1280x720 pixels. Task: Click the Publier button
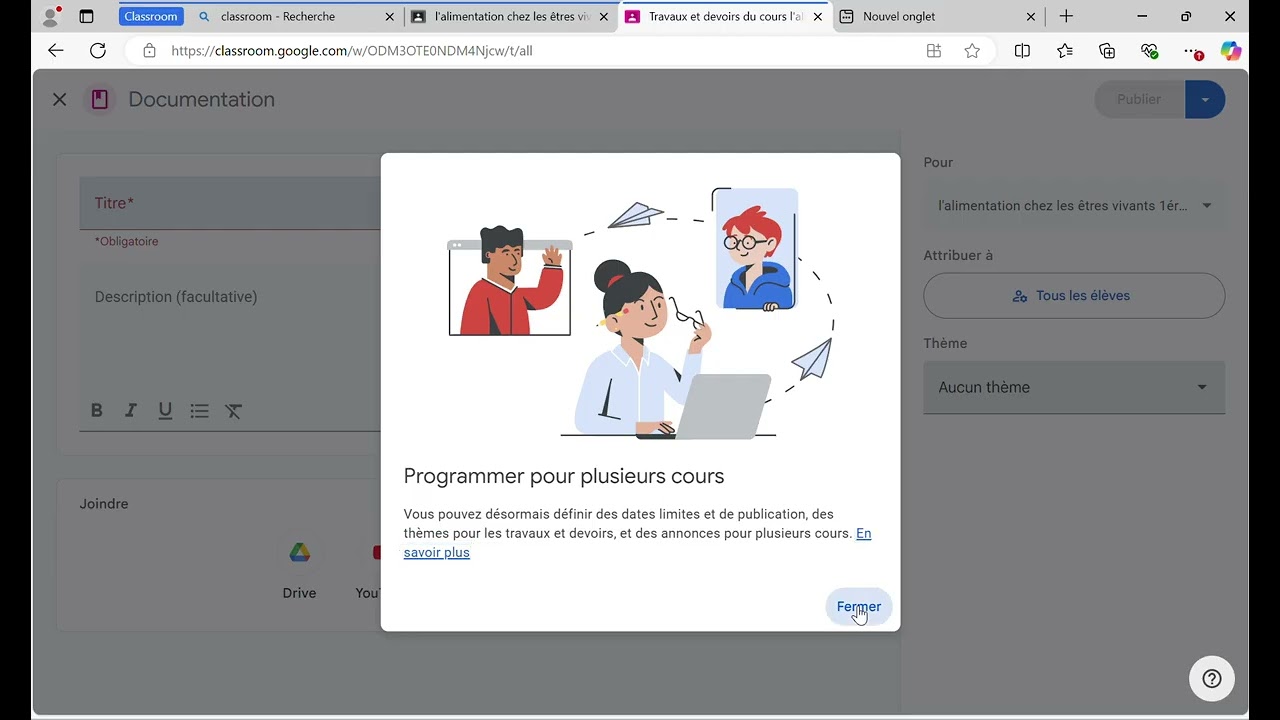[1139, 99]
